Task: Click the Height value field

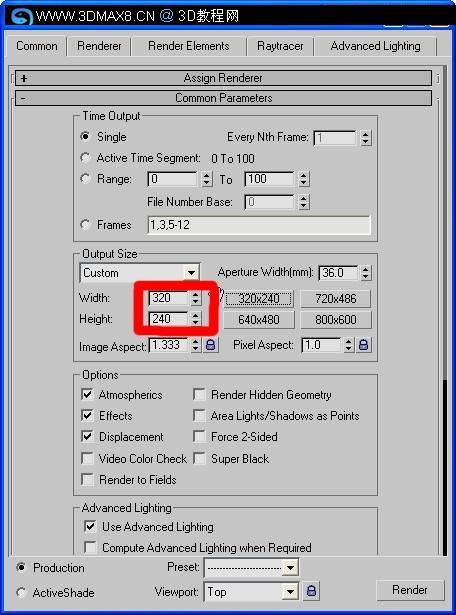Action: 169,318
